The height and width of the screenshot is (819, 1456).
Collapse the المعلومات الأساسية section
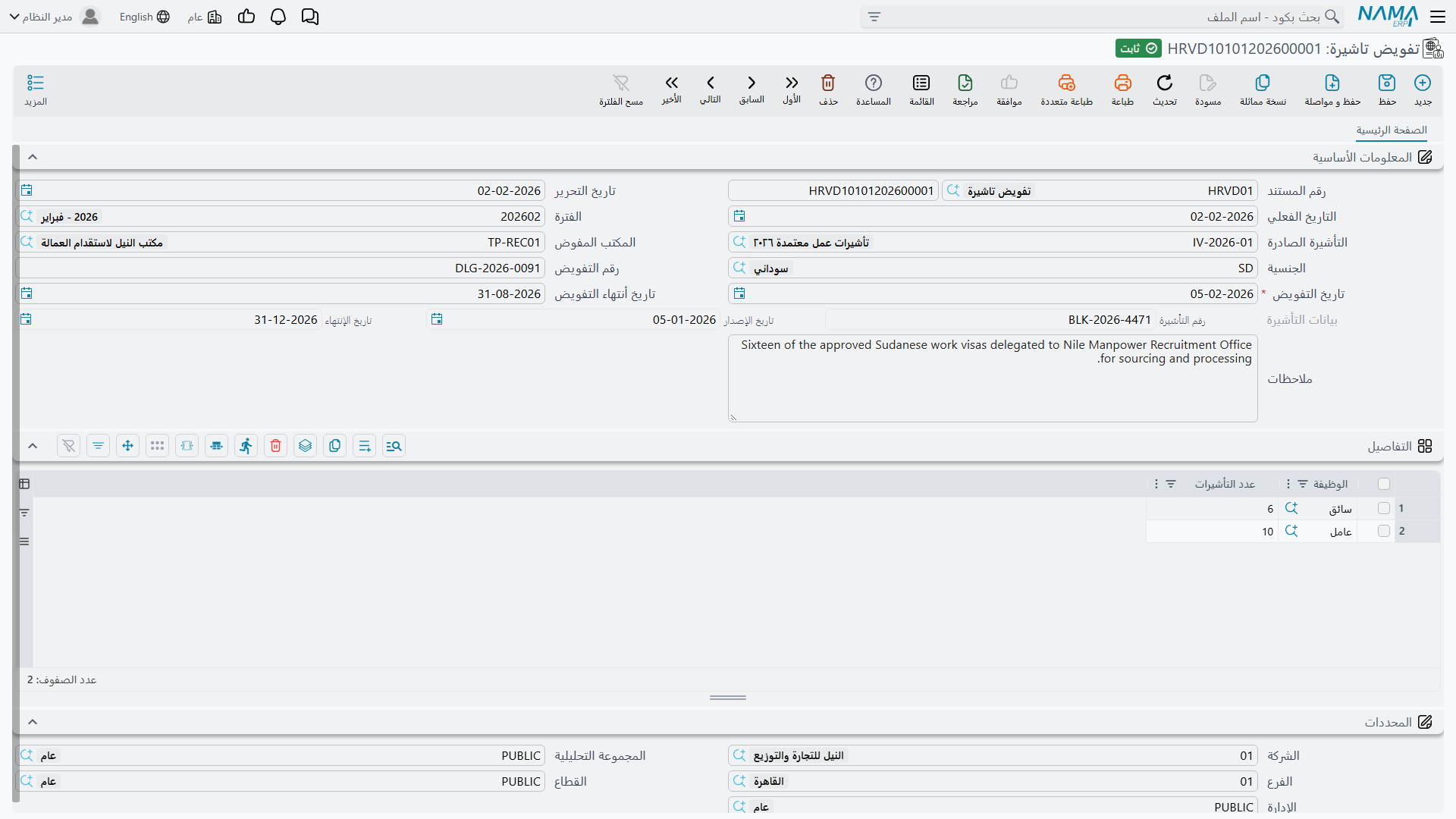tap(33, 157)
